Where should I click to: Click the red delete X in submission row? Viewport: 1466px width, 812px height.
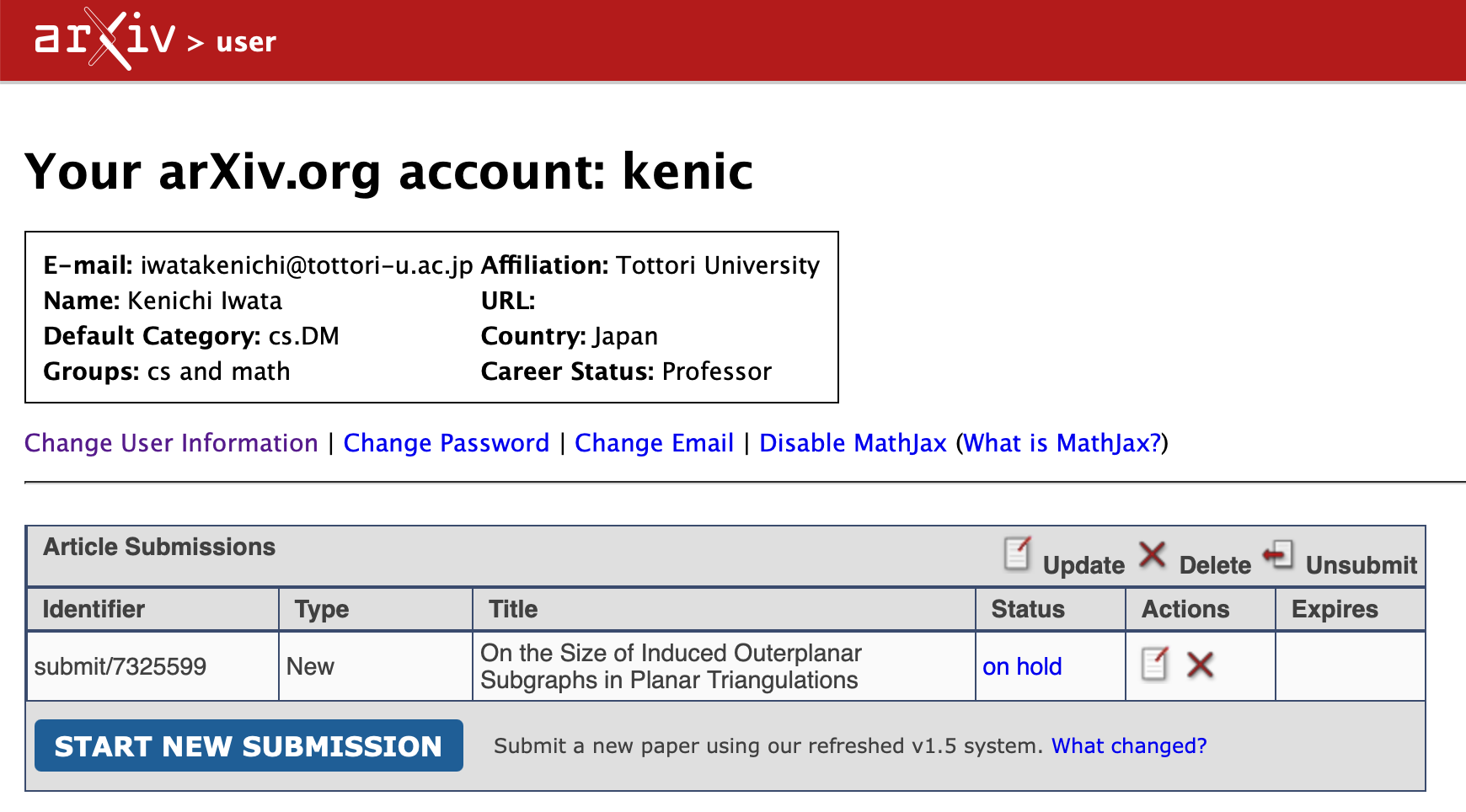1200,665
